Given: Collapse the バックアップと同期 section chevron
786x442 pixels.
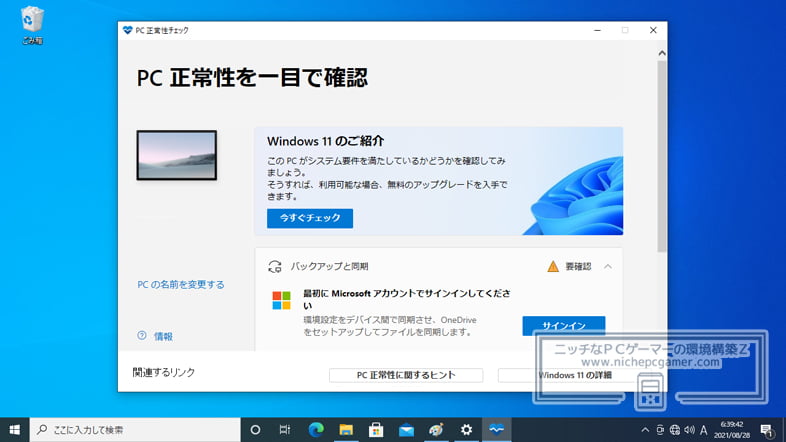Looking at the screenshot, I should [608, 267].
